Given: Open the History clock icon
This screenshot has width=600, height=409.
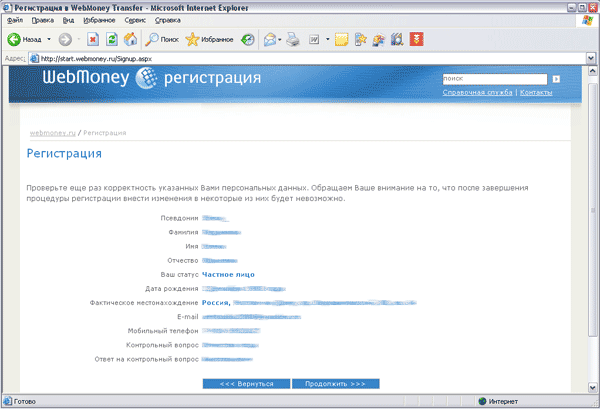Looking at the screenshot, I should [x=248, y=39].
